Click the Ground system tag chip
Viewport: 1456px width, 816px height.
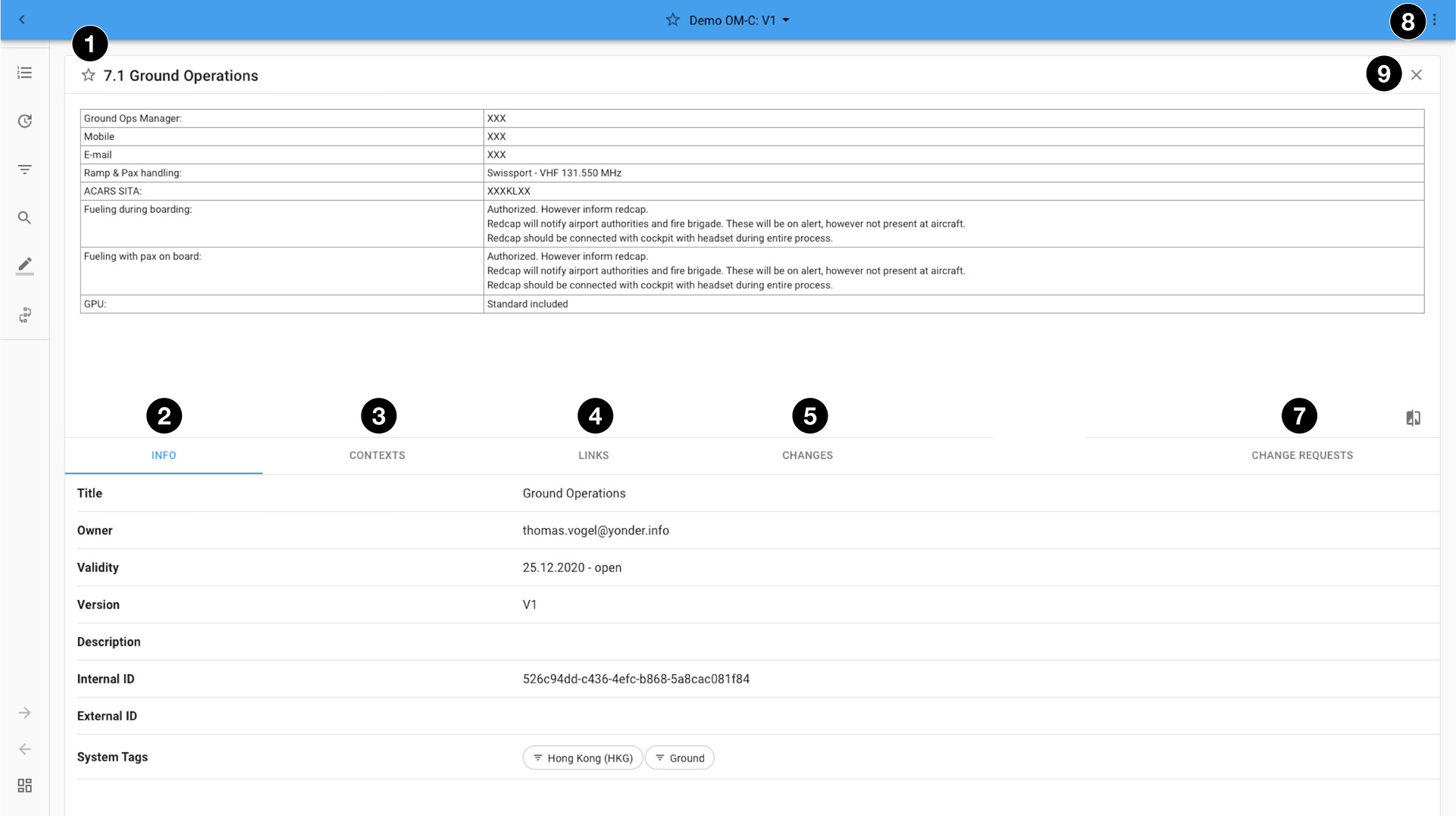(x=680, y=758)
